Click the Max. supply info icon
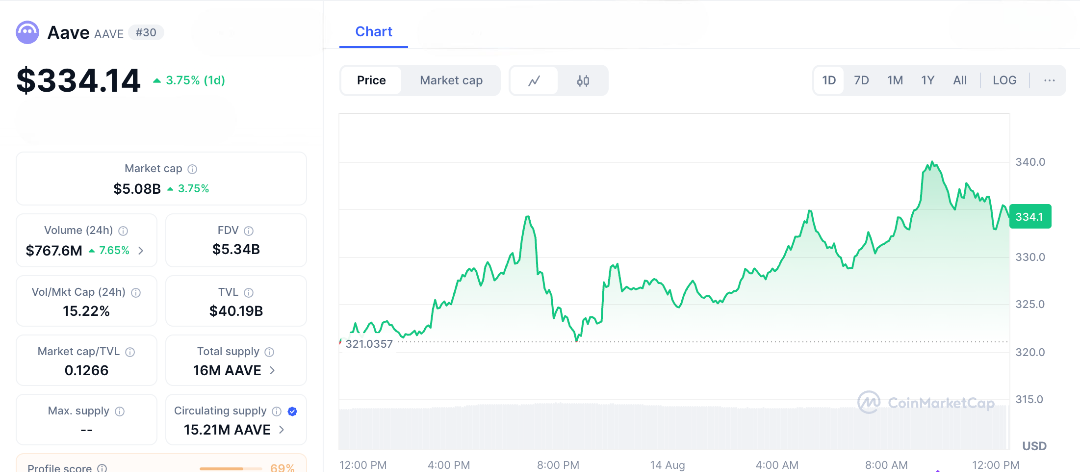Viewport: 1080px width, 472px height. [120, 411]
